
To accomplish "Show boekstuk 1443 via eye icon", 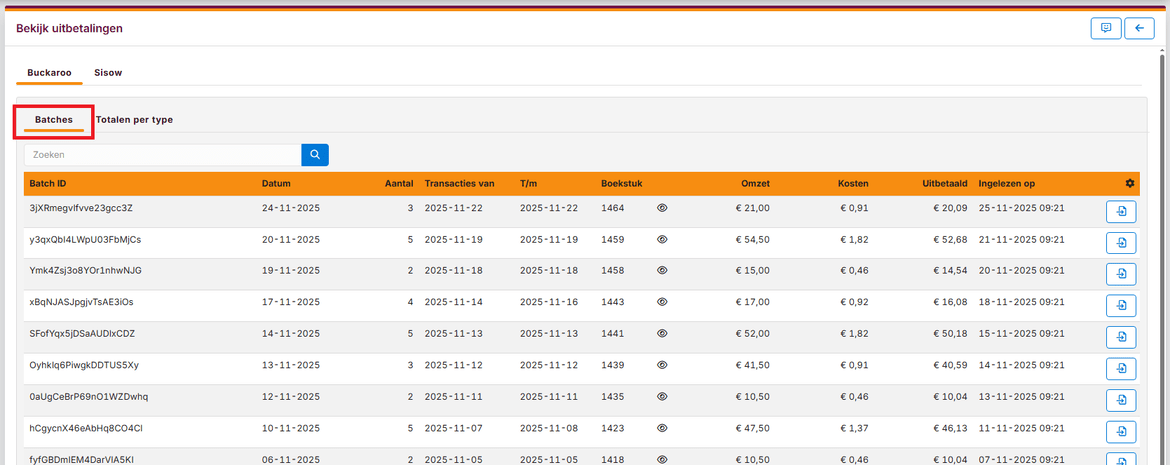I will (662, 302).
